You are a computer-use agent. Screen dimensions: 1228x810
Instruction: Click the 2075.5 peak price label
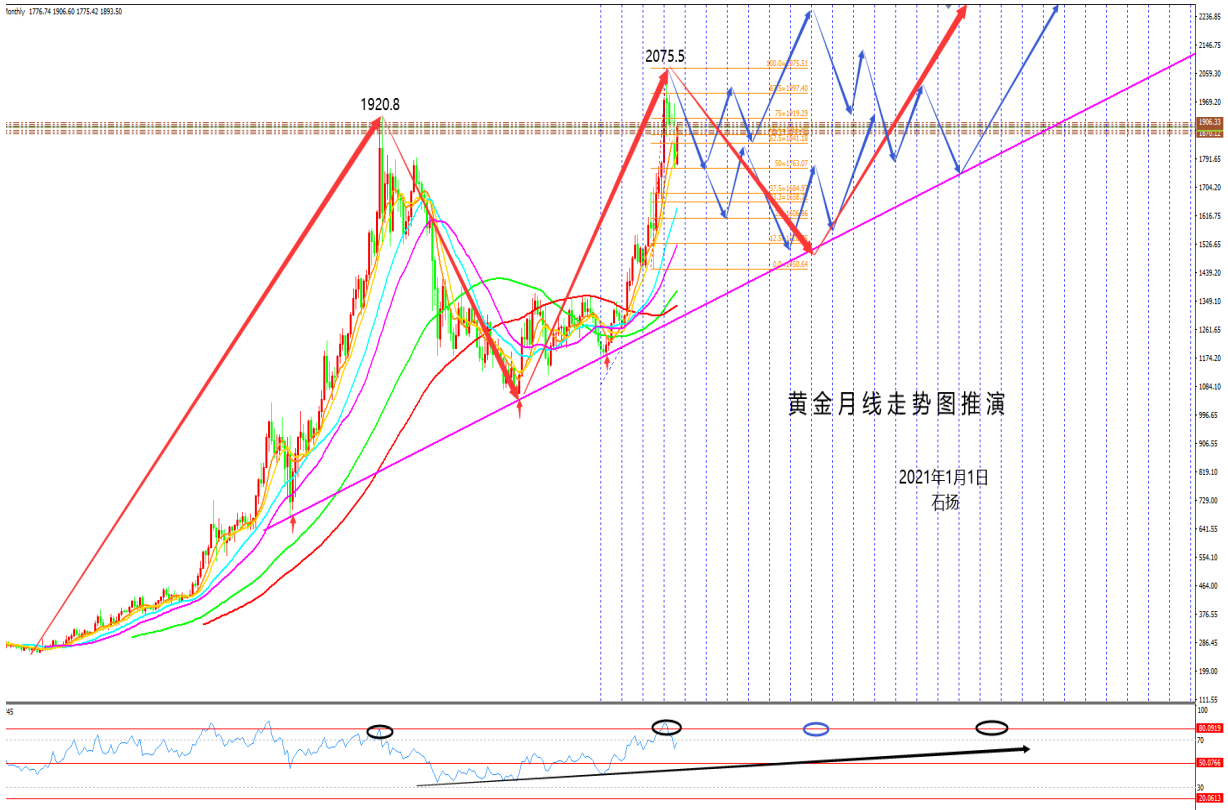click(665, 57)
